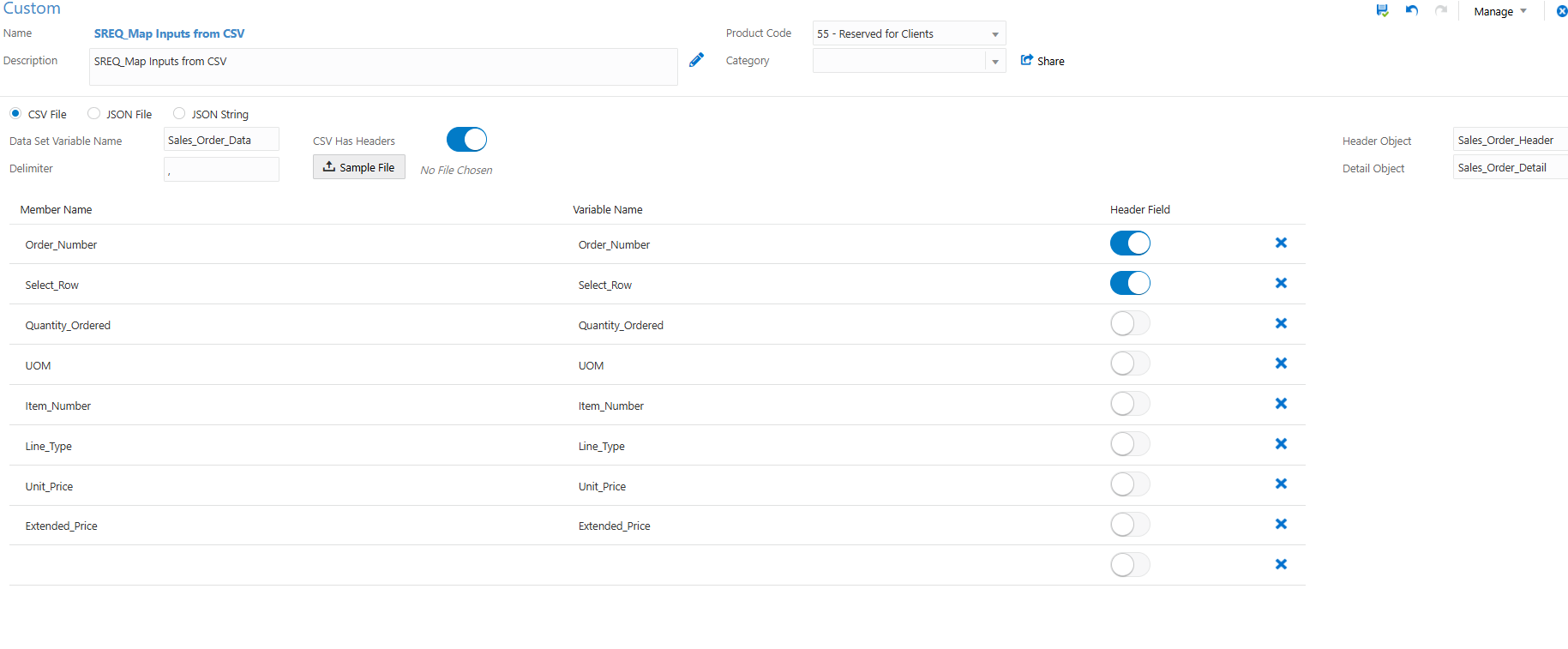1568x649 pixels.
Task: Enable Header Field for Quantity_Ordered
Action: [x=1130, y=323]
